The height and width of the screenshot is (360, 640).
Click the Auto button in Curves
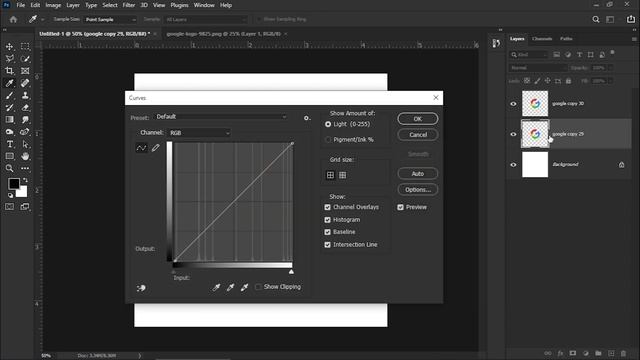click(x=418, y=173)
